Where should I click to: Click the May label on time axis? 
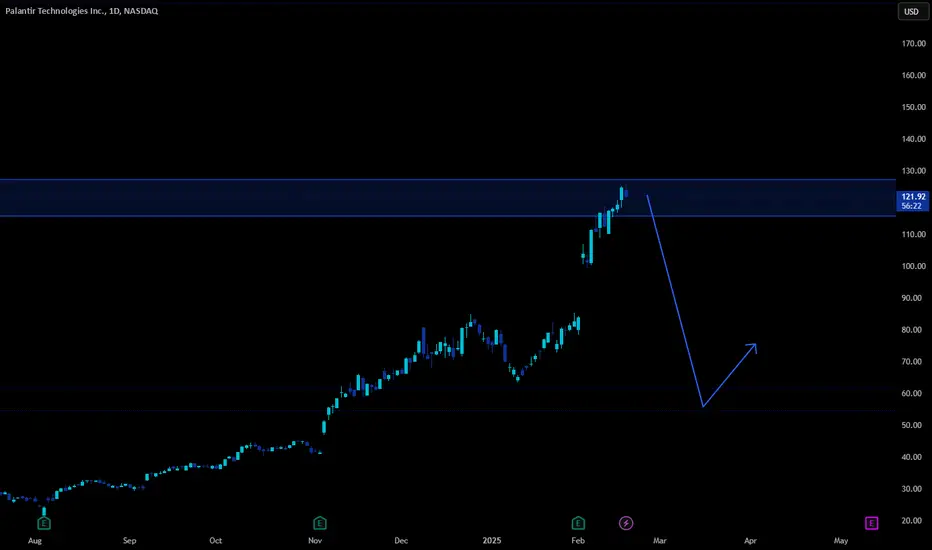click(x=840, y=541)
